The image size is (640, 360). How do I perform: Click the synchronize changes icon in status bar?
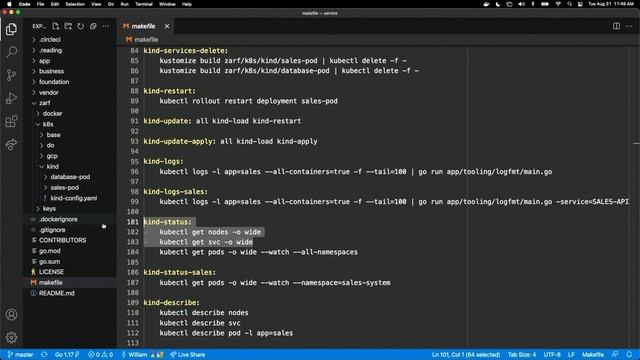tap(44, 355)
